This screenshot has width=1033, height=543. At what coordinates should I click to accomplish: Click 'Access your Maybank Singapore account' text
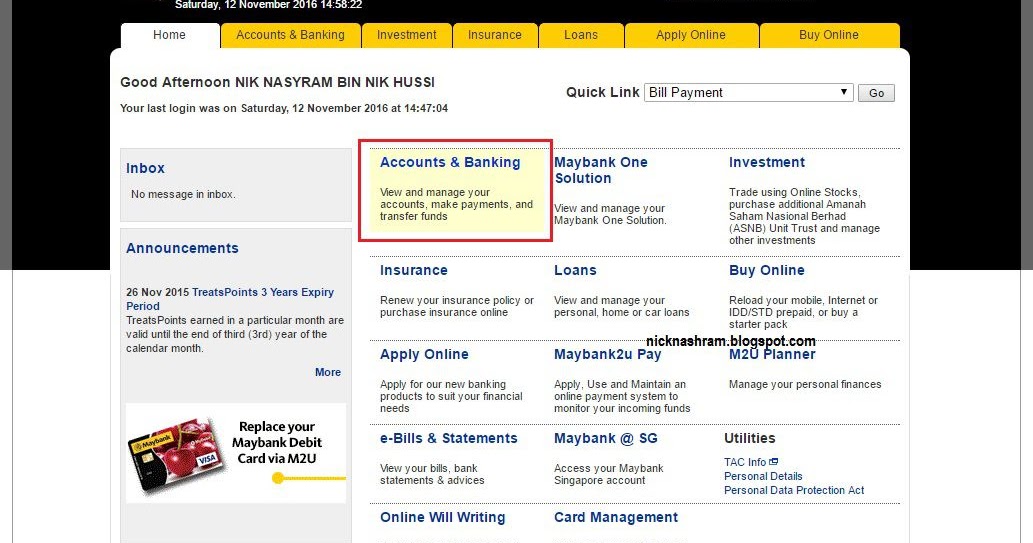click(x=609, y=474)
